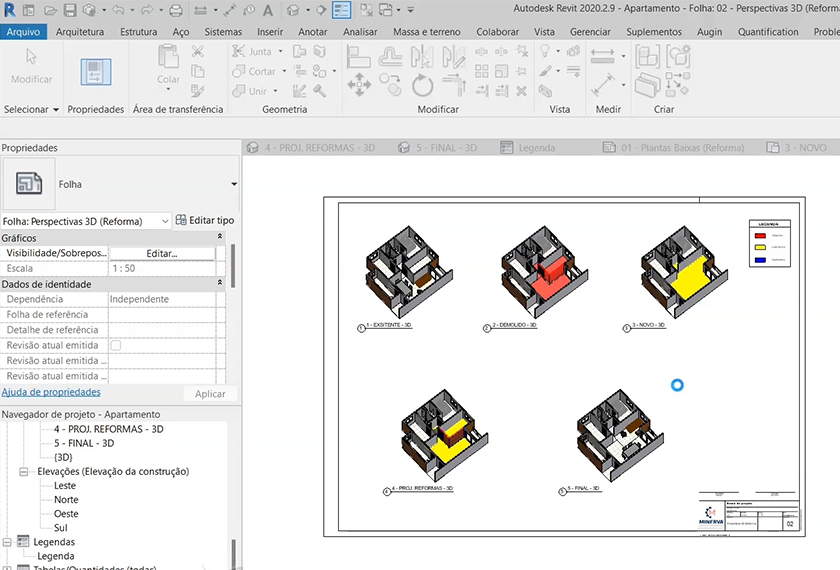This screenshot has width=840, height=570.
Task: Toggle the Revisão atual emitida checkbox
Action: 115,345
